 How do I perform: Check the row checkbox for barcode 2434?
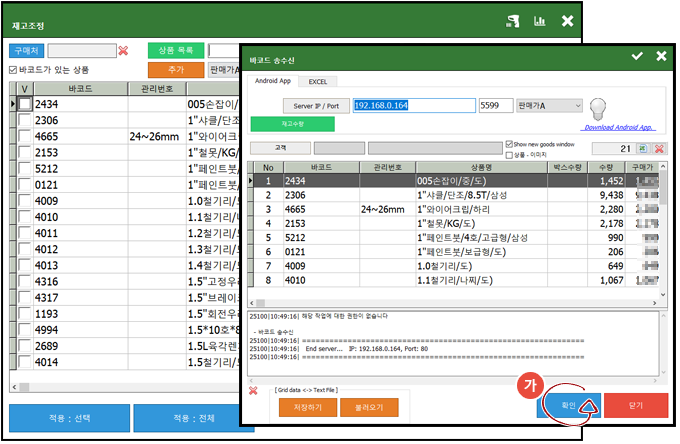point(25,104)
